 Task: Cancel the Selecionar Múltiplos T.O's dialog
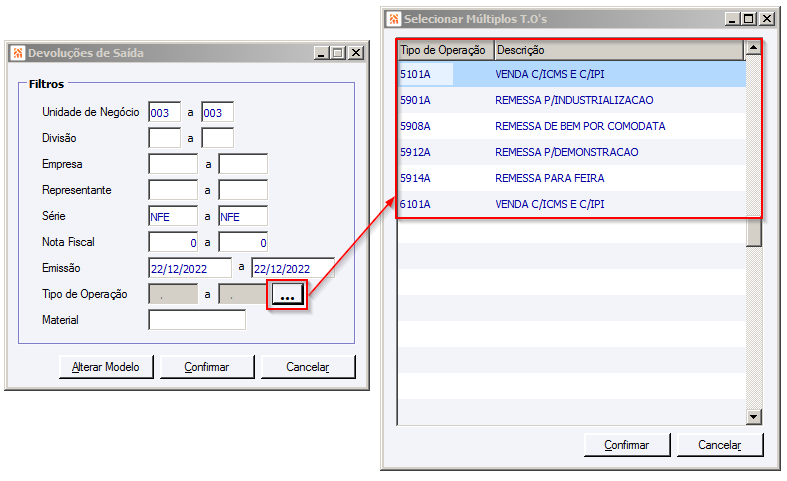720,445
